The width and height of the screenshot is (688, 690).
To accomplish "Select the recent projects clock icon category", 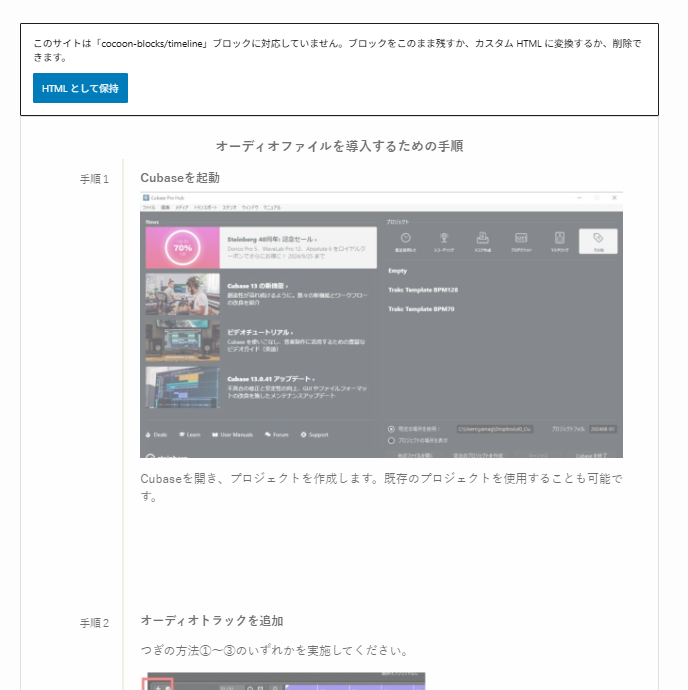I will pyautogui.click(x=405, y=241).
